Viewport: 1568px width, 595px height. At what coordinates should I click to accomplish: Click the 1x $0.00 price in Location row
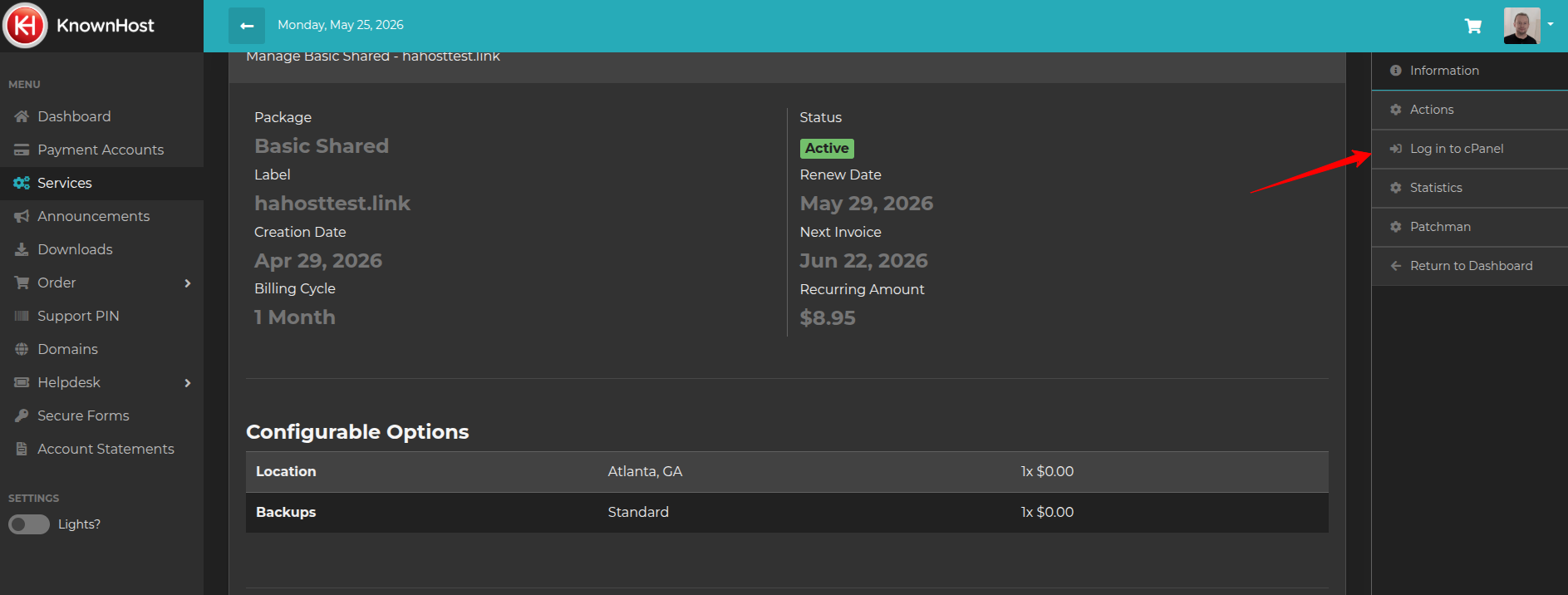(1047, 471)
